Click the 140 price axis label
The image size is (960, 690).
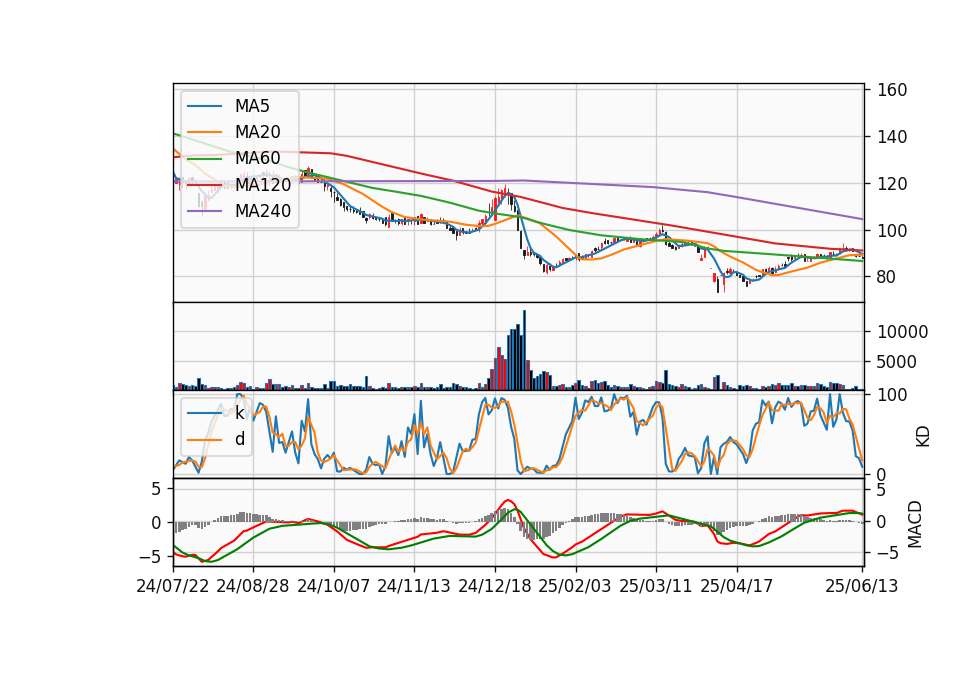click(892, 137)
